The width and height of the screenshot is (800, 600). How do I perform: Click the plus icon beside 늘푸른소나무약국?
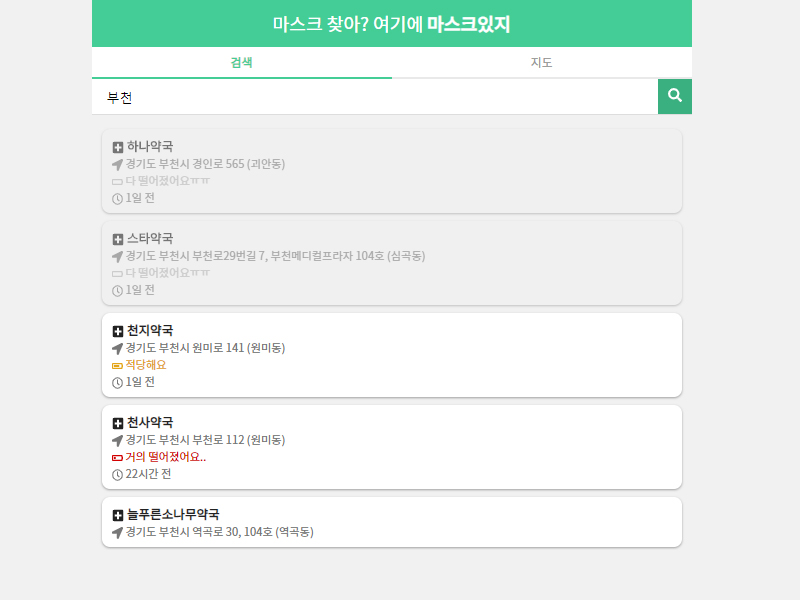click(x=118, y=515)
